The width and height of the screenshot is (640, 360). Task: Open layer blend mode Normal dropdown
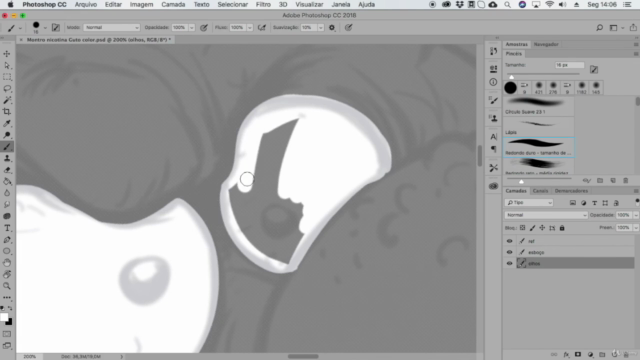(546, 215)
